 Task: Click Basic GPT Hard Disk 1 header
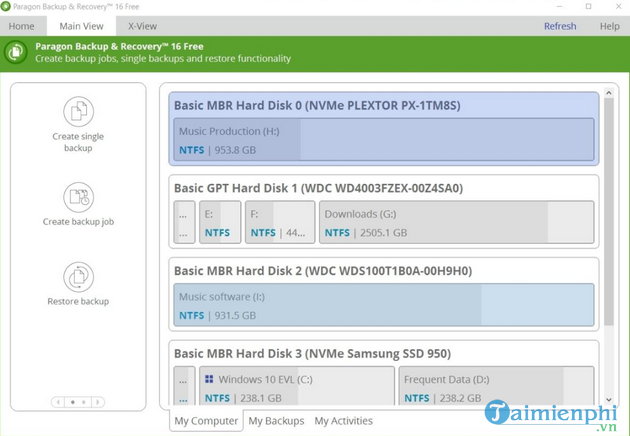318,188
